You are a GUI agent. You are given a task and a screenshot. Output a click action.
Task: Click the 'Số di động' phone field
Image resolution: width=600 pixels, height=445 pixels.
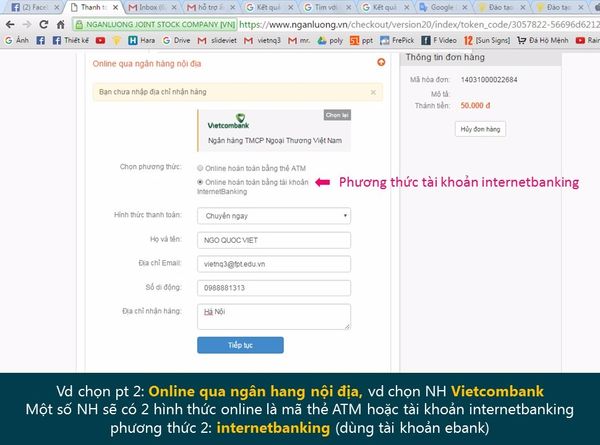pos(274,288)
